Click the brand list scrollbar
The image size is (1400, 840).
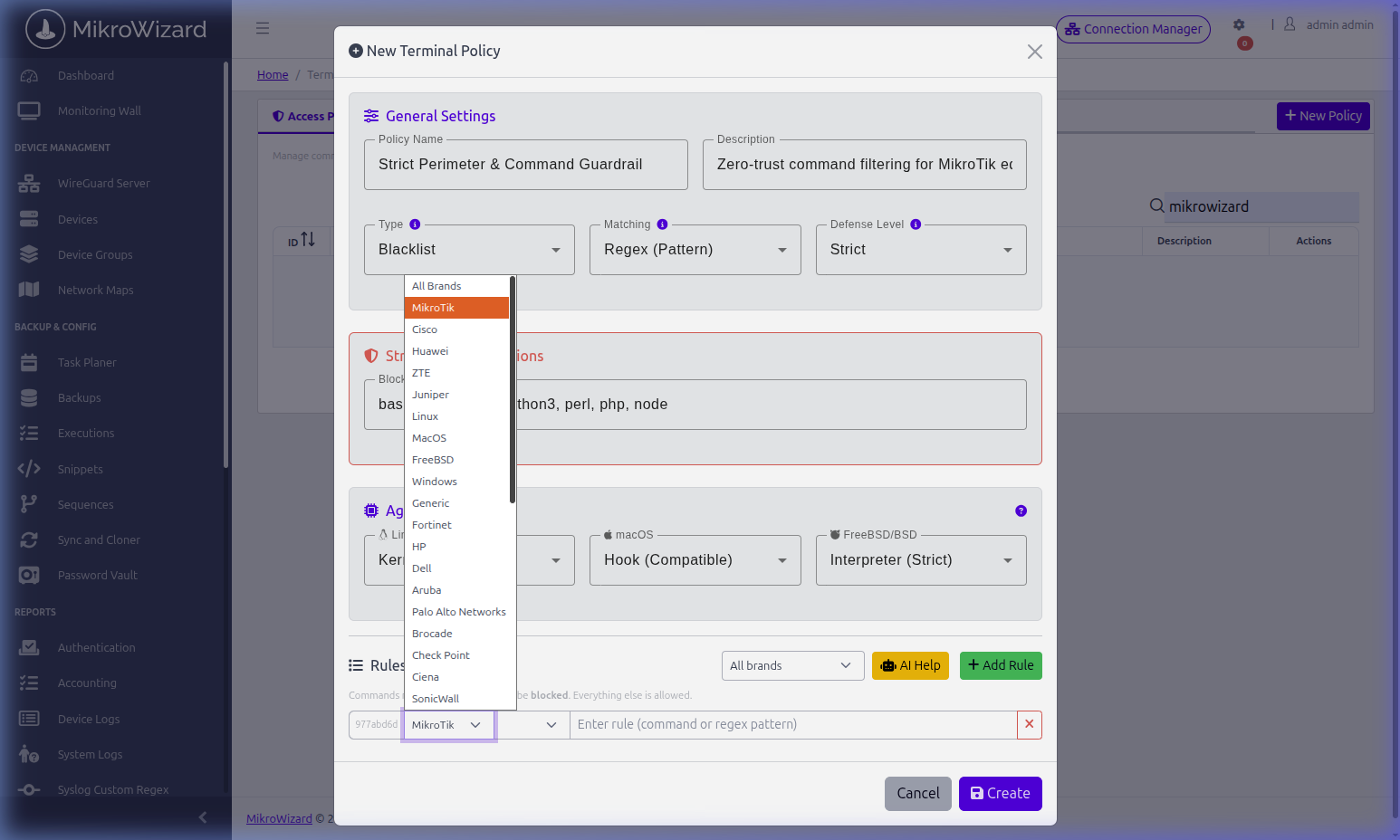coord(513,389)
